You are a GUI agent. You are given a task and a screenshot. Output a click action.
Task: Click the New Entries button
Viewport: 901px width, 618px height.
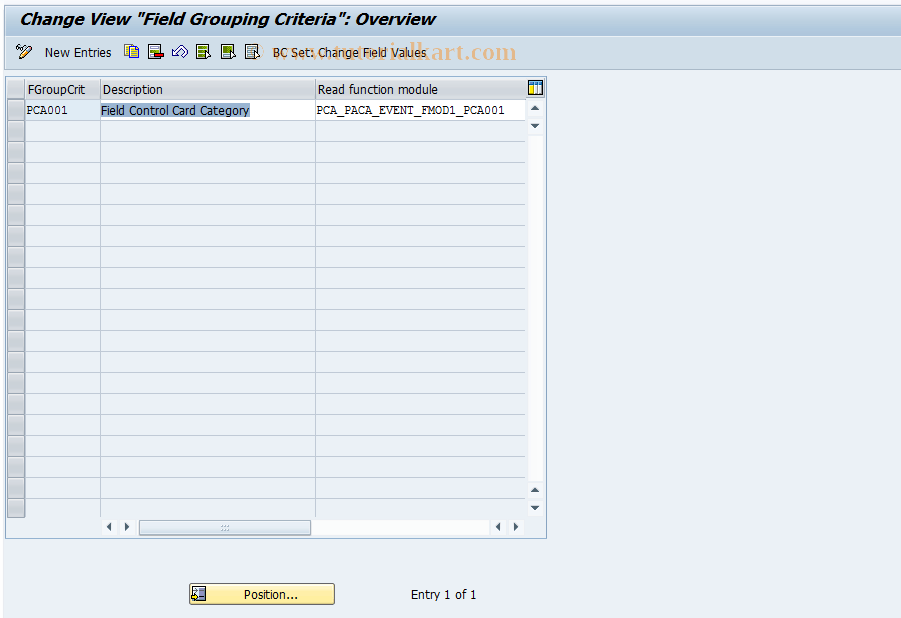click(77, 52)
